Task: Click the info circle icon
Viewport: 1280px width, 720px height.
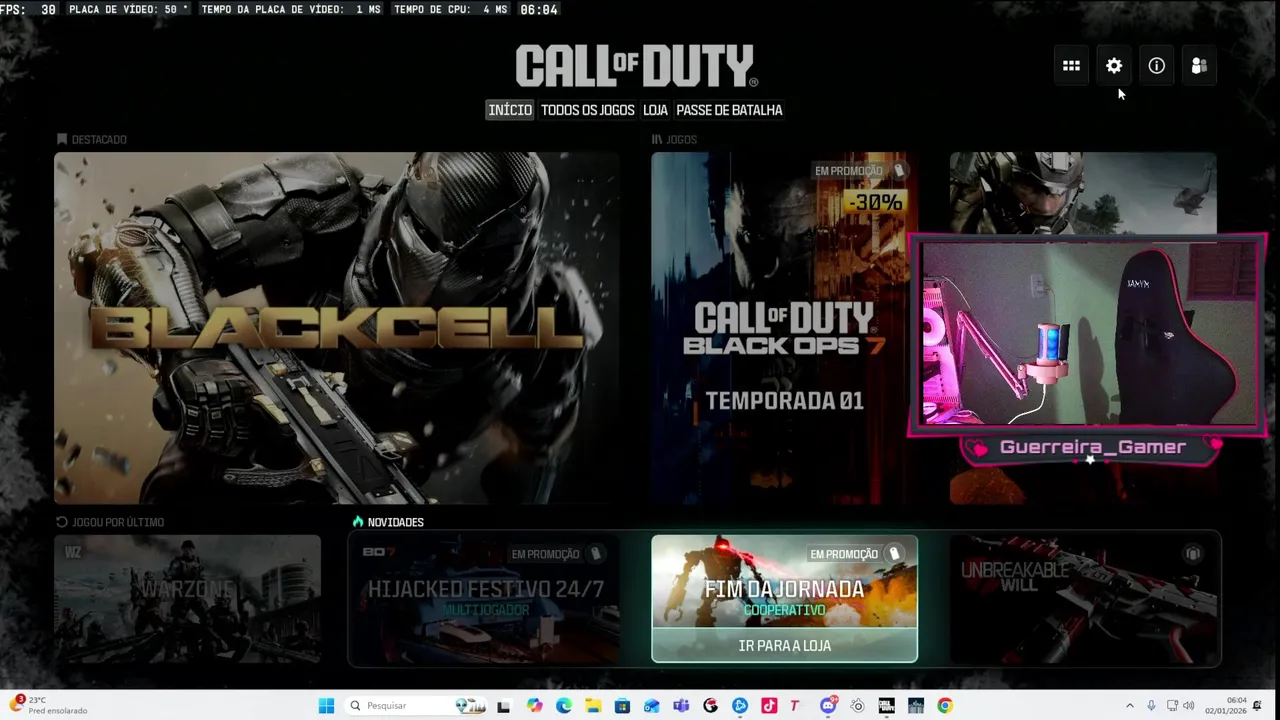Action: 1156,66
